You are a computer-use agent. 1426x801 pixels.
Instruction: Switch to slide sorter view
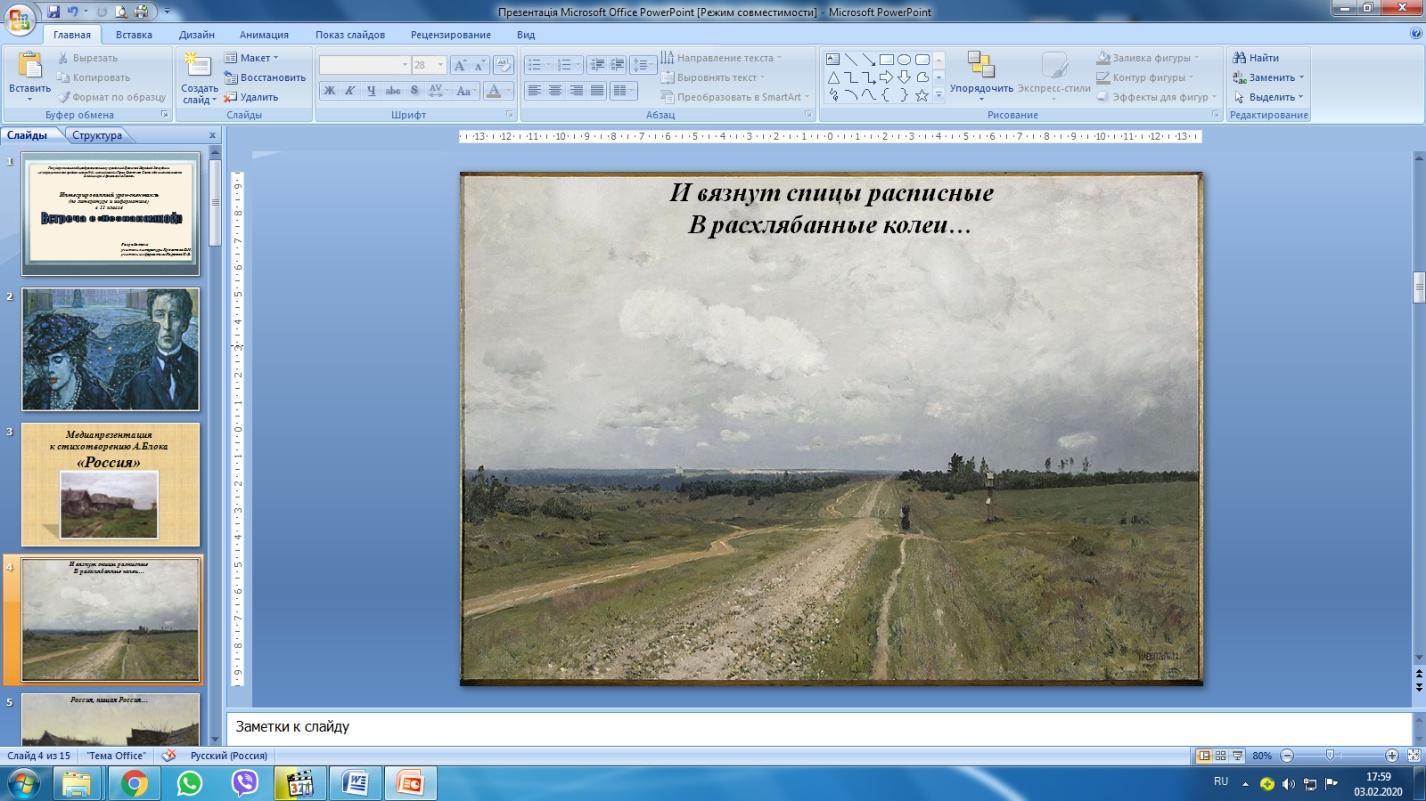pos(1220,755)
